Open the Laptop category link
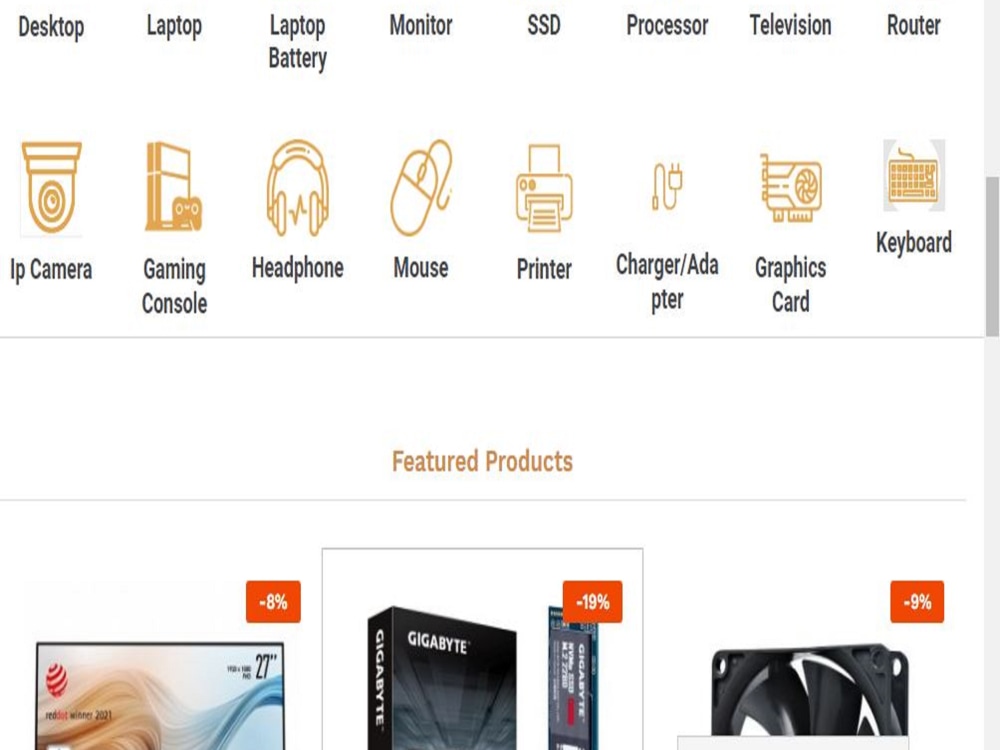This screenshot has height=750, width=1000. (174, 26)
